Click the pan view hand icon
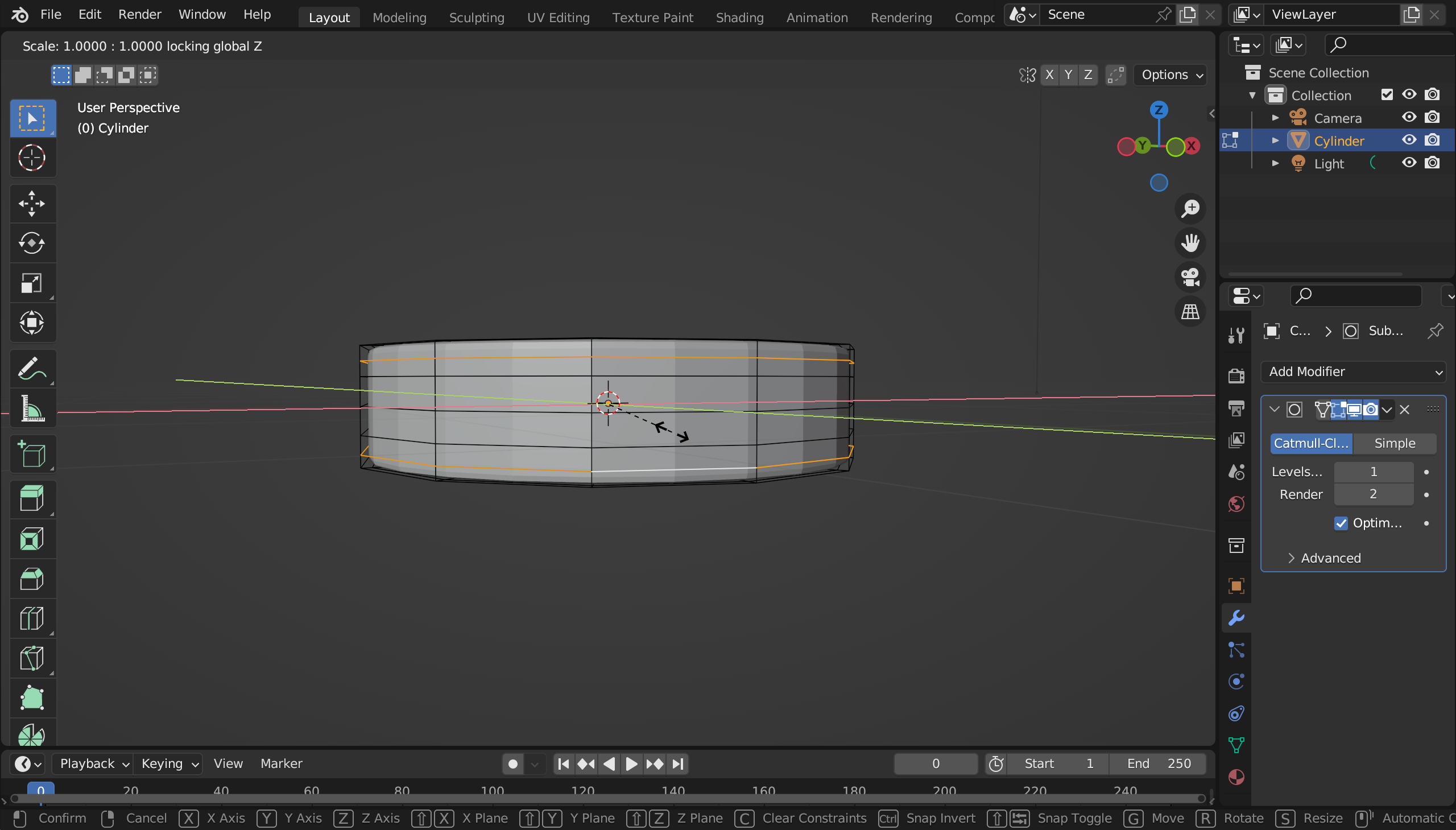This screenshot has height=830, width=1456. pos(1190,243)
